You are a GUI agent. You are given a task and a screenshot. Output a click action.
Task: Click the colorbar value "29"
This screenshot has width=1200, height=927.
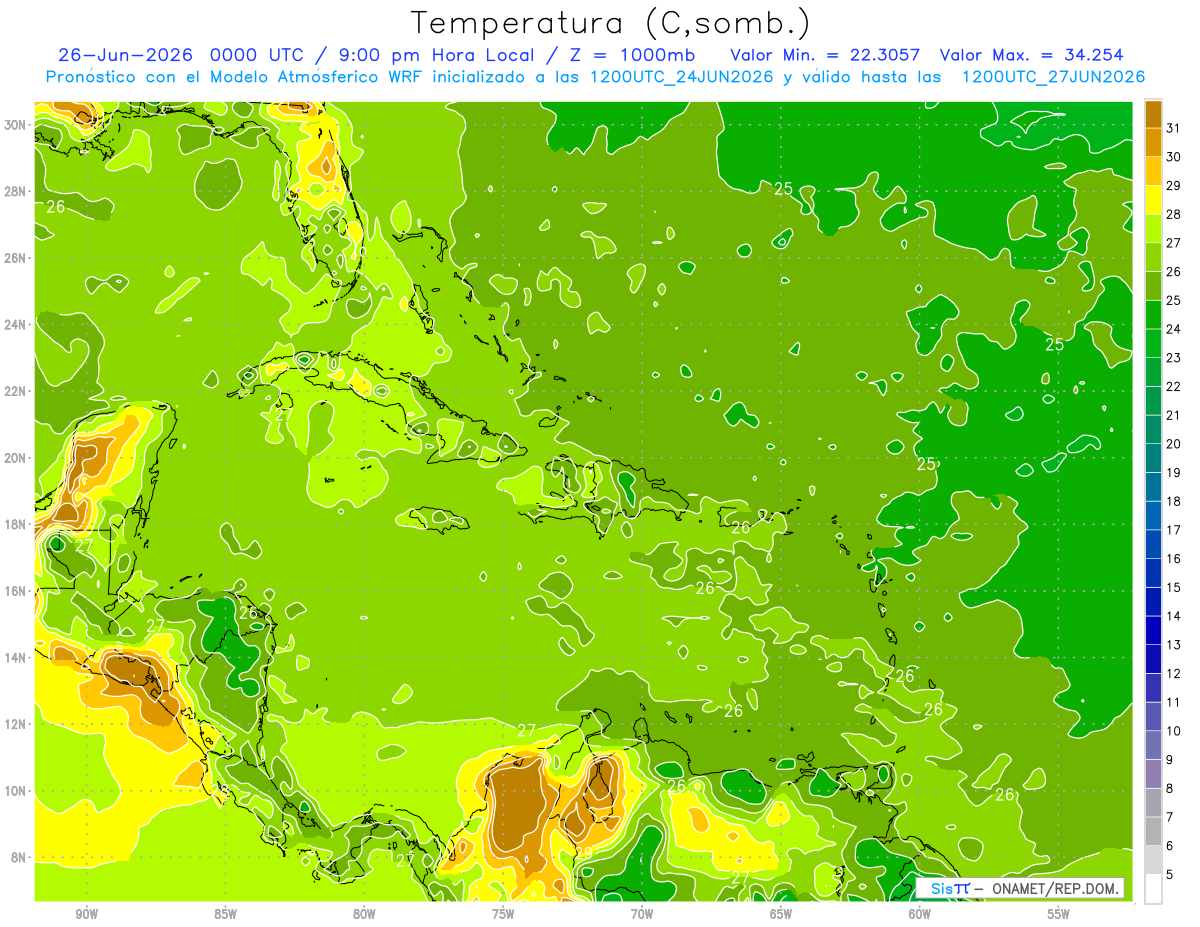[1174, 185]
